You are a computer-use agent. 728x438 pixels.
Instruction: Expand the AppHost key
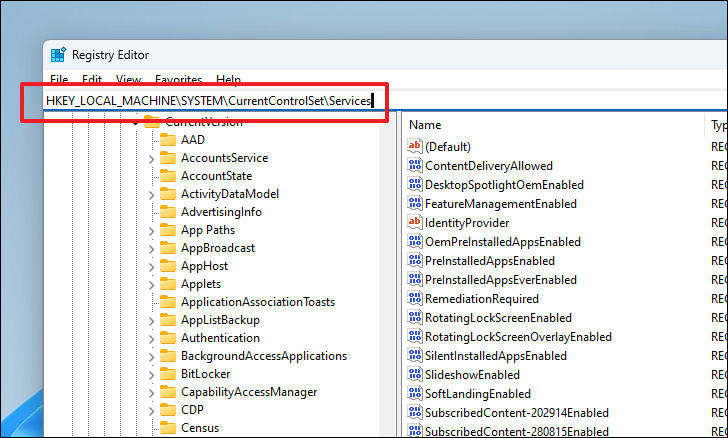coord(151,268)
